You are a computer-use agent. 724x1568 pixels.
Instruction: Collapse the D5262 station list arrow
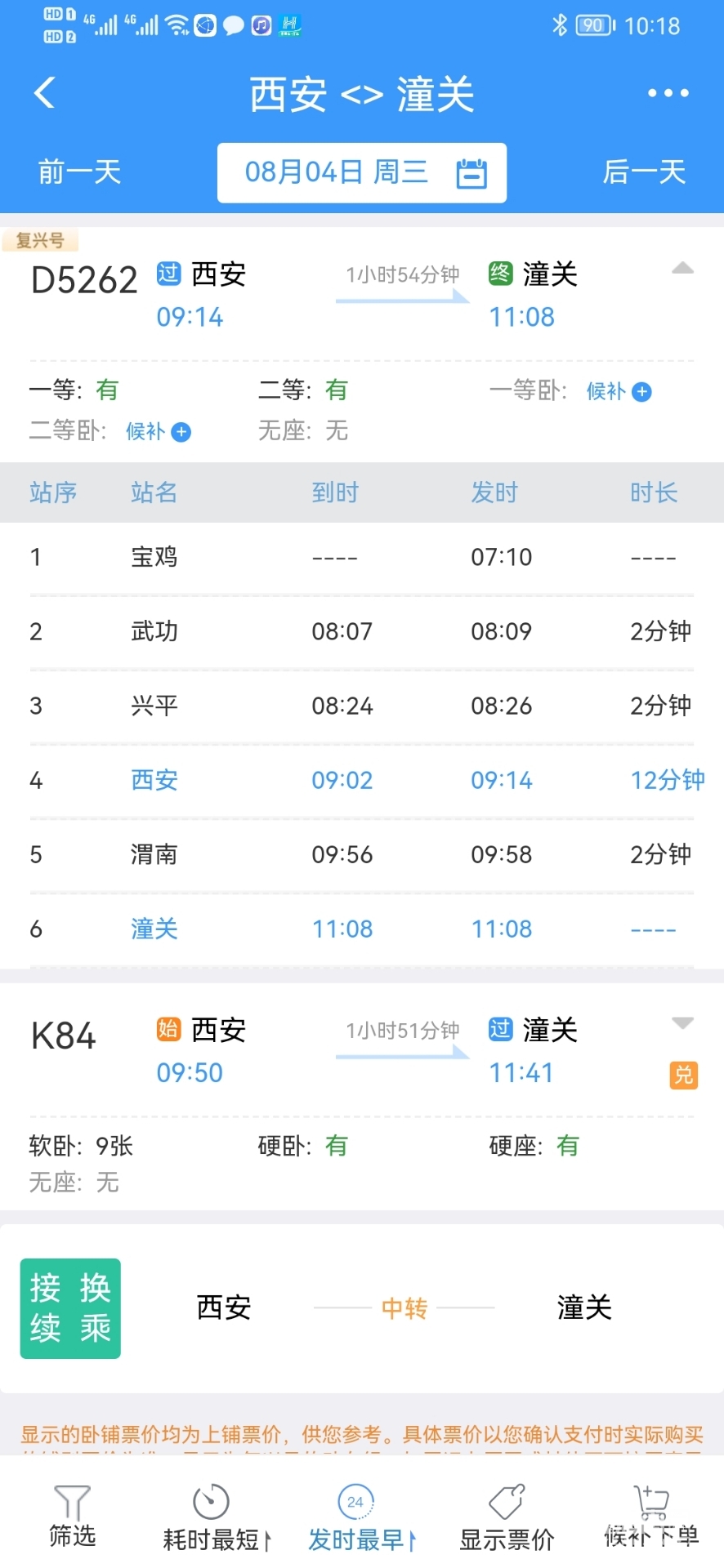(682, 268)
